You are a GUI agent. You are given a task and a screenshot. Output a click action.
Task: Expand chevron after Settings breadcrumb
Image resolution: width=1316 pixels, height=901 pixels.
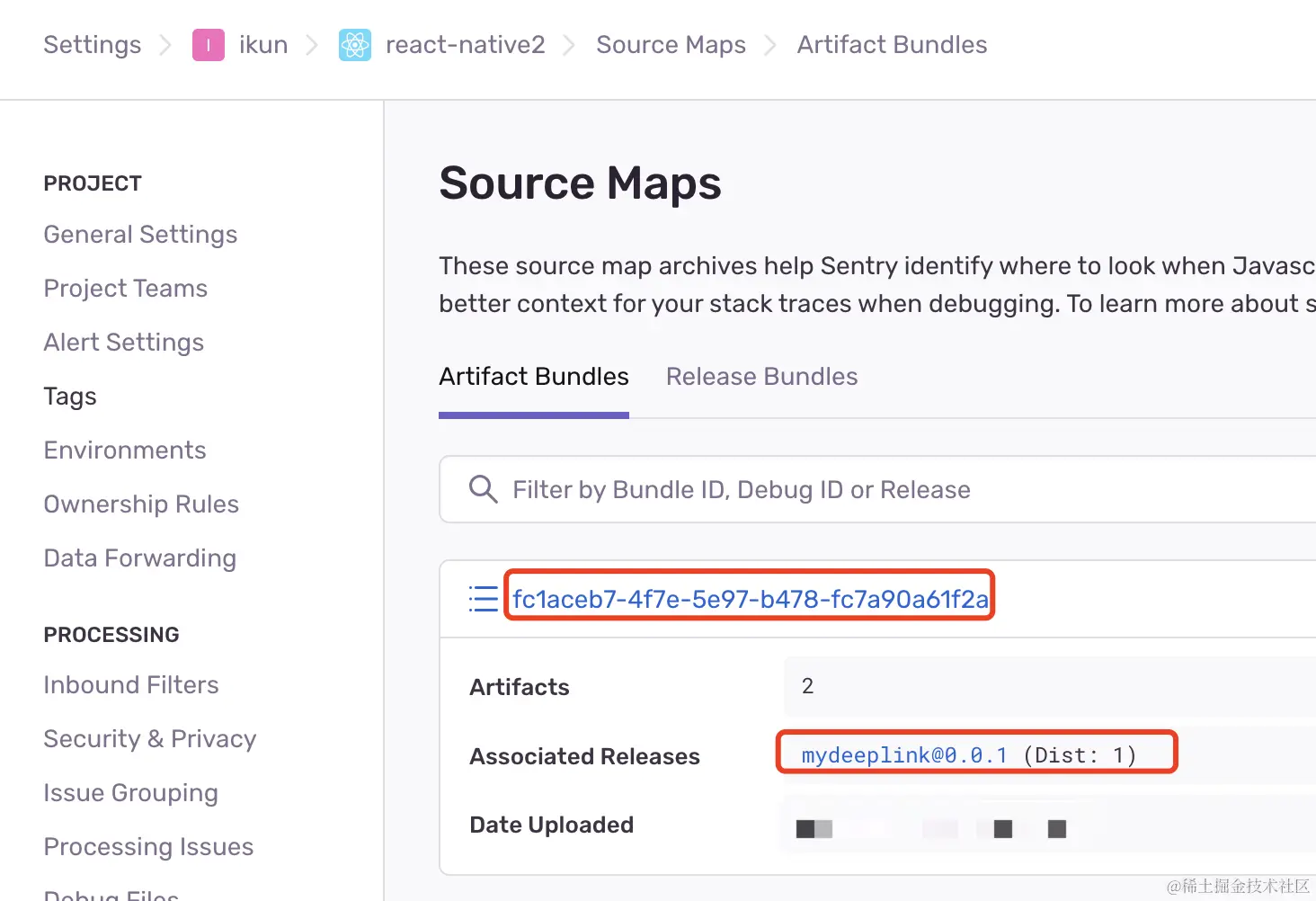click(x=165, y=45)
